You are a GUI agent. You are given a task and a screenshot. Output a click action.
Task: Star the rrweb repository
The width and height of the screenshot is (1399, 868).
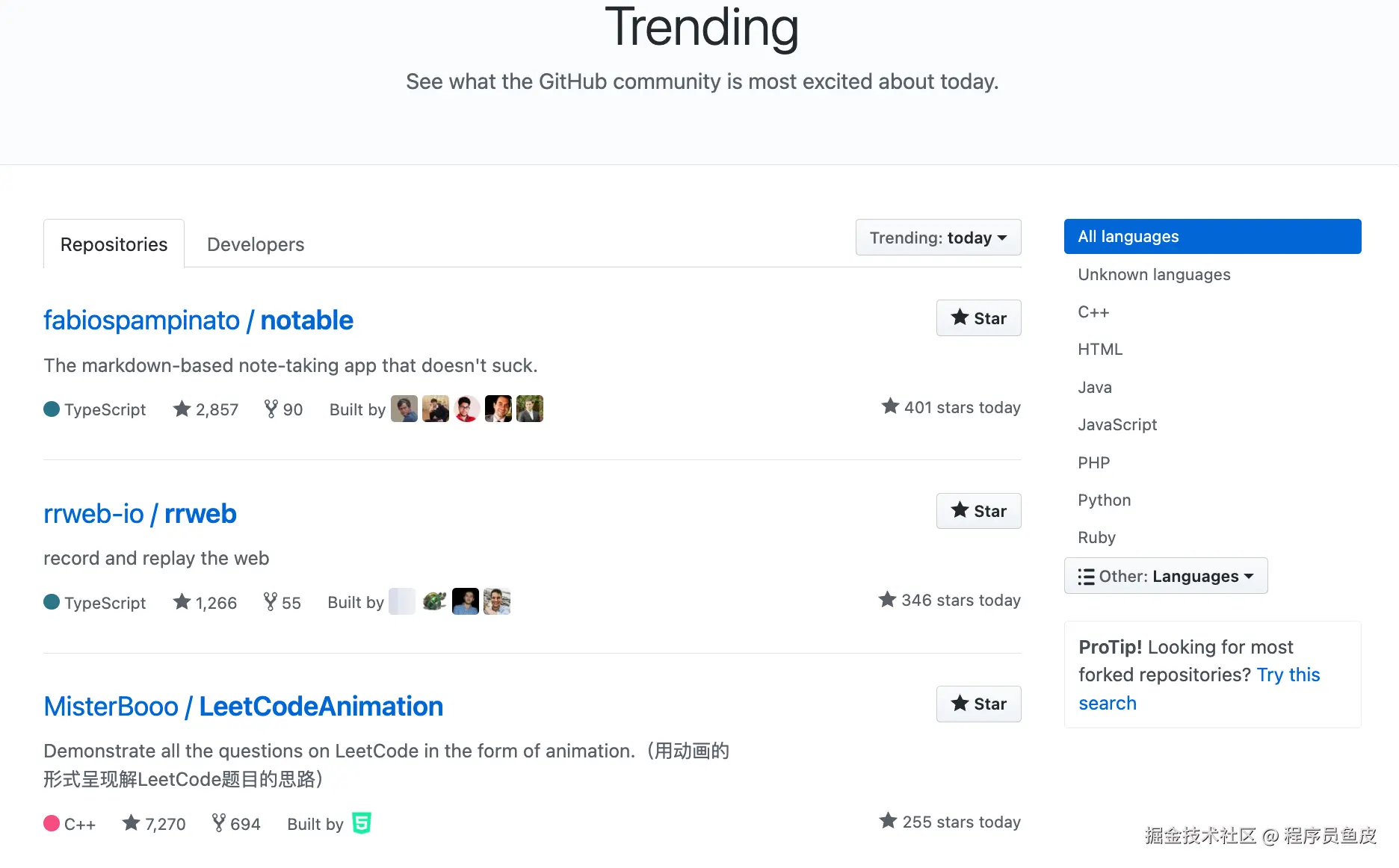point(978,511)
